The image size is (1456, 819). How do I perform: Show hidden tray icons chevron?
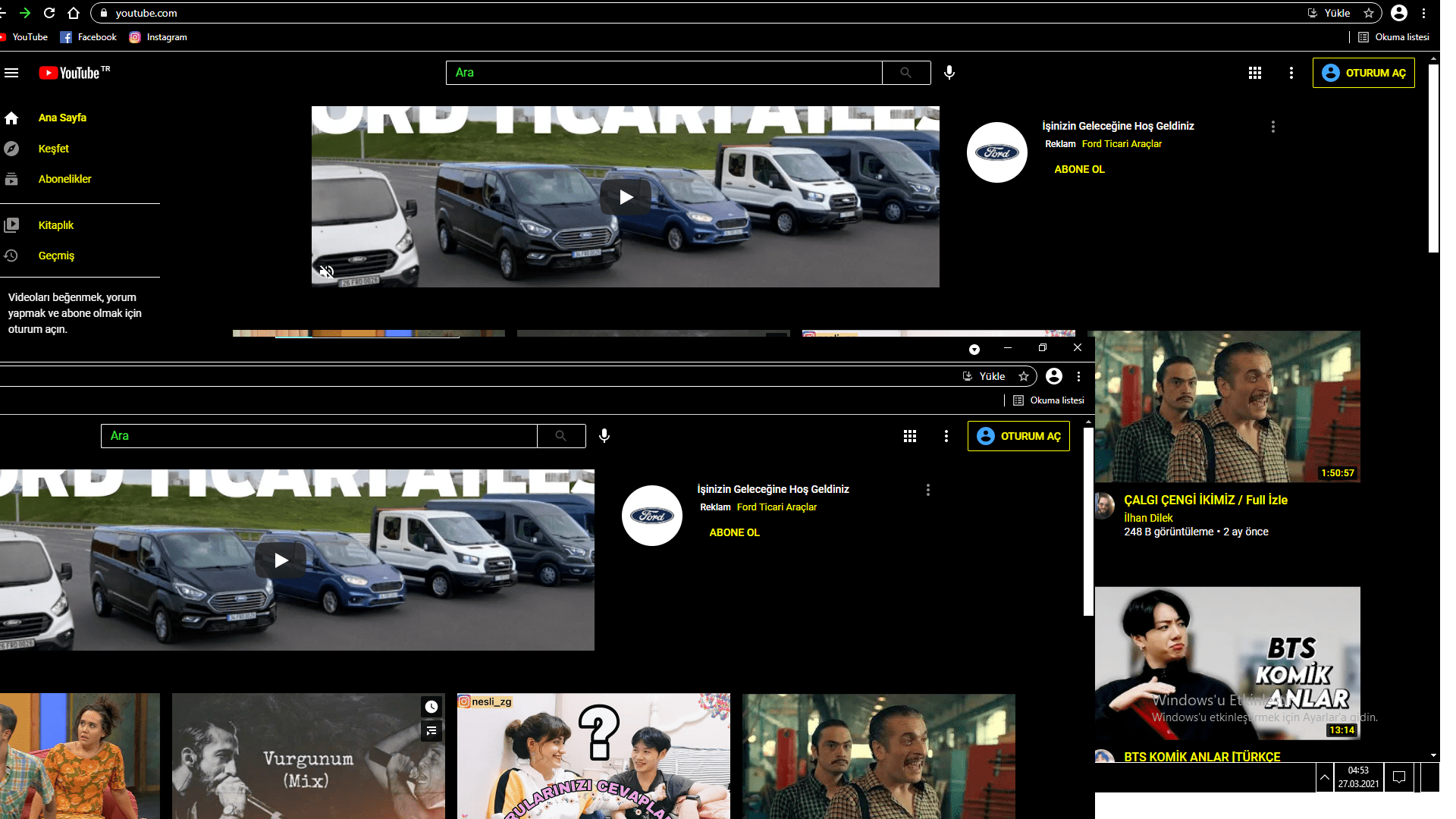click(x=1324, y=777)
